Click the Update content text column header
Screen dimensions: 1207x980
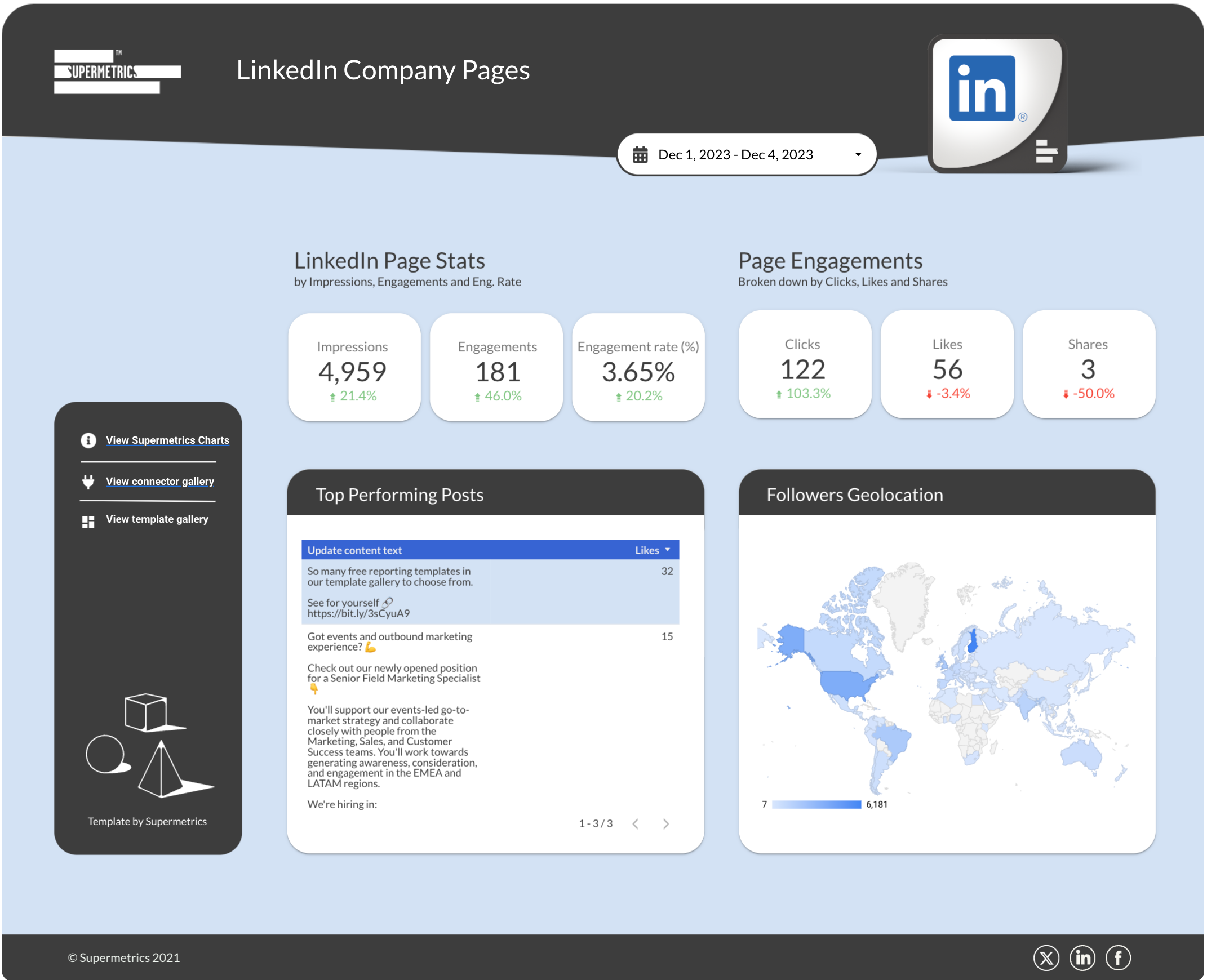pos(354,550)
